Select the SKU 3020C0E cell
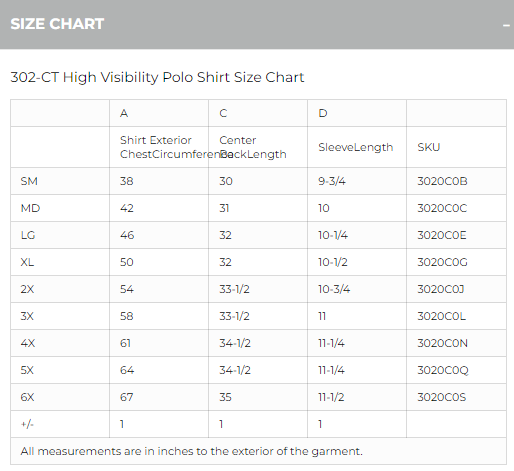Image resolution: width=514 pixels, height=471 pixels. (456, 235)
